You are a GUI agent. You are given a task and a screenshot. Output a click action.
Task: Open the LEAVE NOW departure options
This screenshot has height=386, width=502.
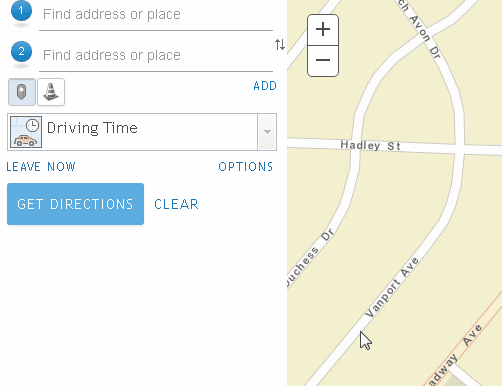[41, 167]
